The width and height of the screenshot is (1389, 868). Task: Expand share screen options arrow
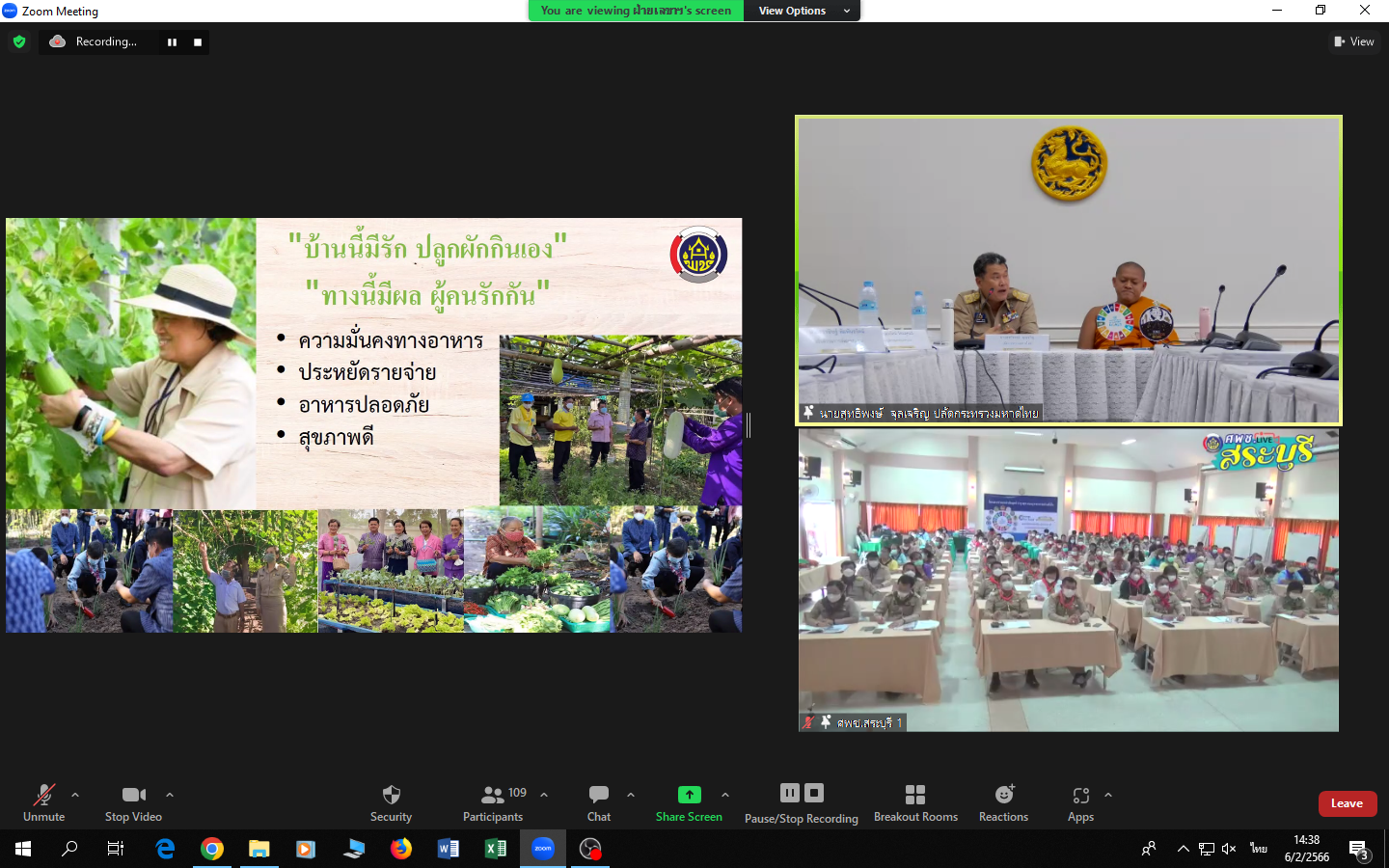(725, 795)
